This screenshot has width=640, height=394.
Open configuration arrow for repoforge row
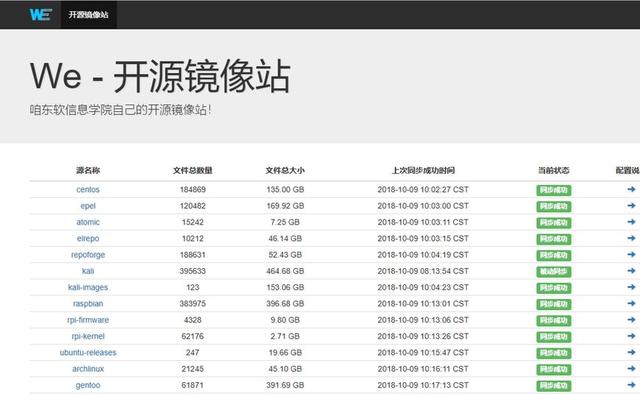coord(631,254)
